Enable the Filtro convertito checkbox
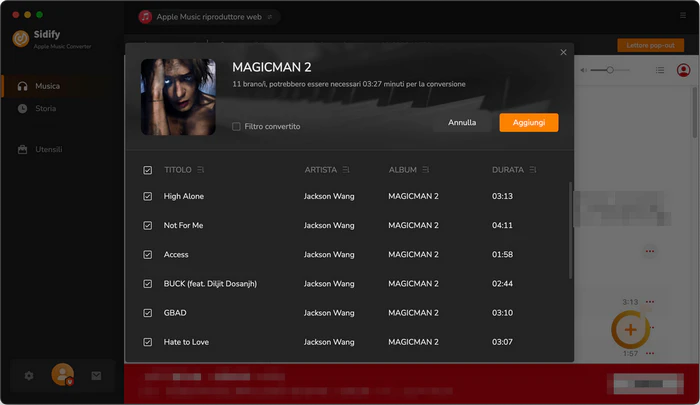700x405 pixels. click(236, 126)
